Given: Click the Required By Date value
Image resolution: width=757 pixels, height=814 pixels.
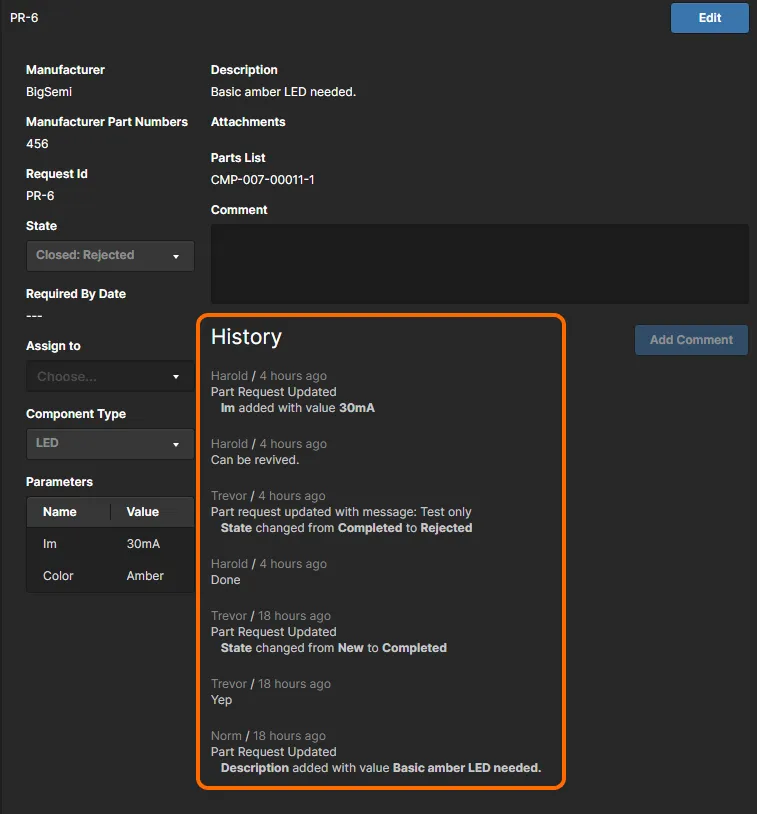Looking at the screenshot, I should coord(34,316).
